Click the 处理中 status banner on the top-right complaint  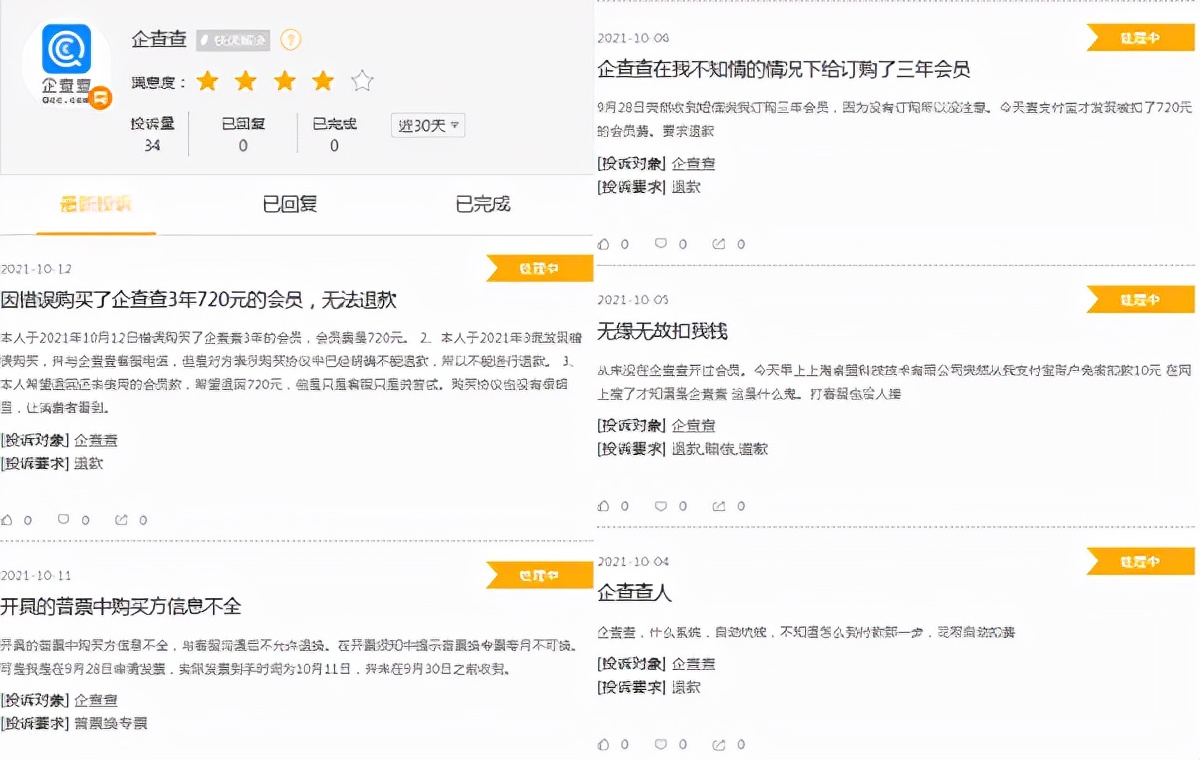tap(1139, 37)
